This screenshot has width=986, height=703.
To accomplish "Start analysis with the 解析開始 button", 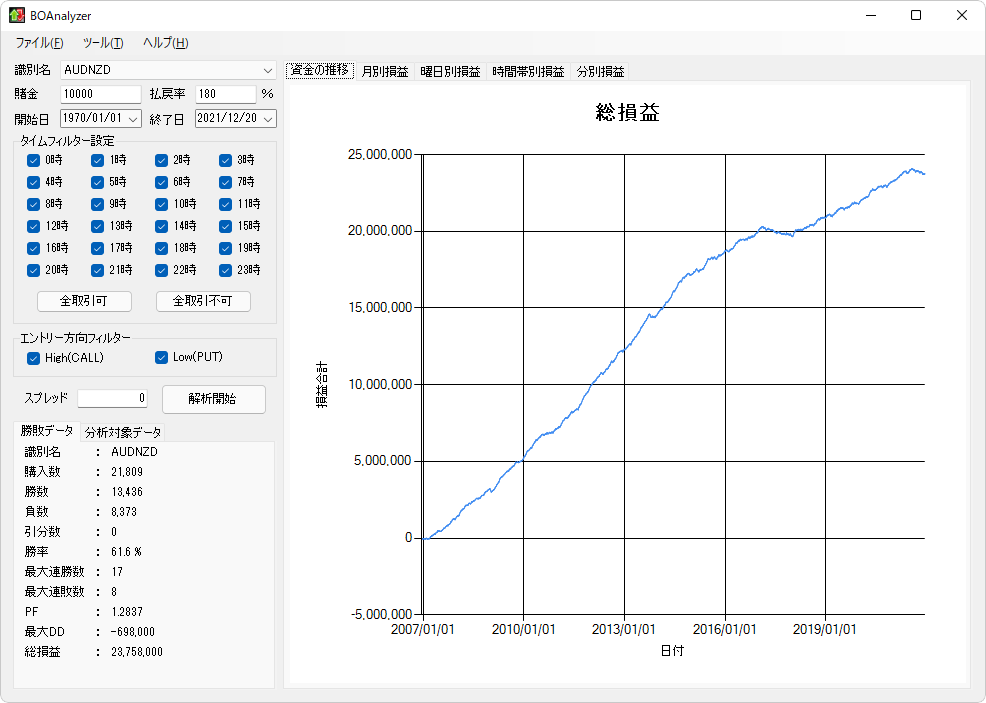I will point(214,399).
